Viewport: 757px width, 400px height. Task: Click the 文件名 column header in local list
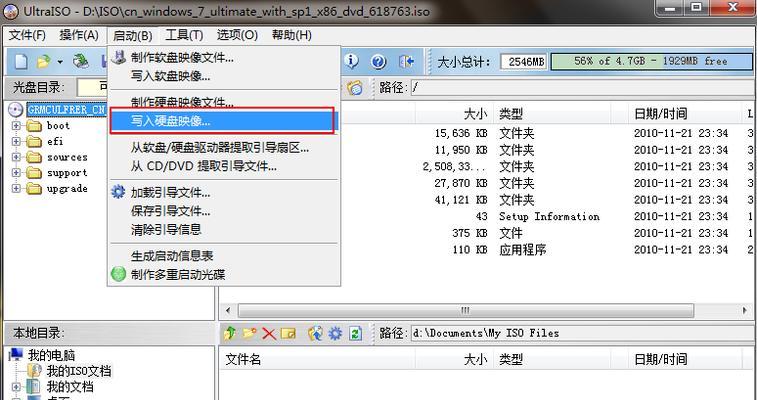243,359
